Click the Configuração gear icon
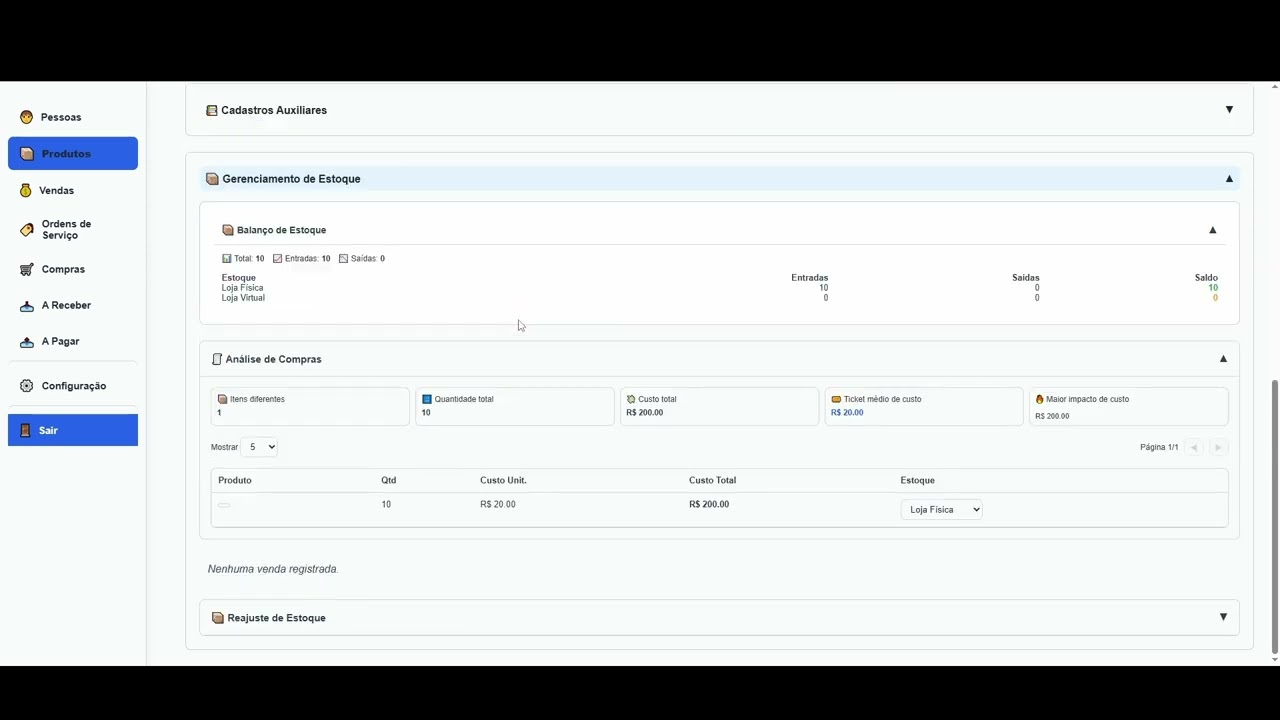Screen dimensions: 1280x720 [x=27, y=386]
